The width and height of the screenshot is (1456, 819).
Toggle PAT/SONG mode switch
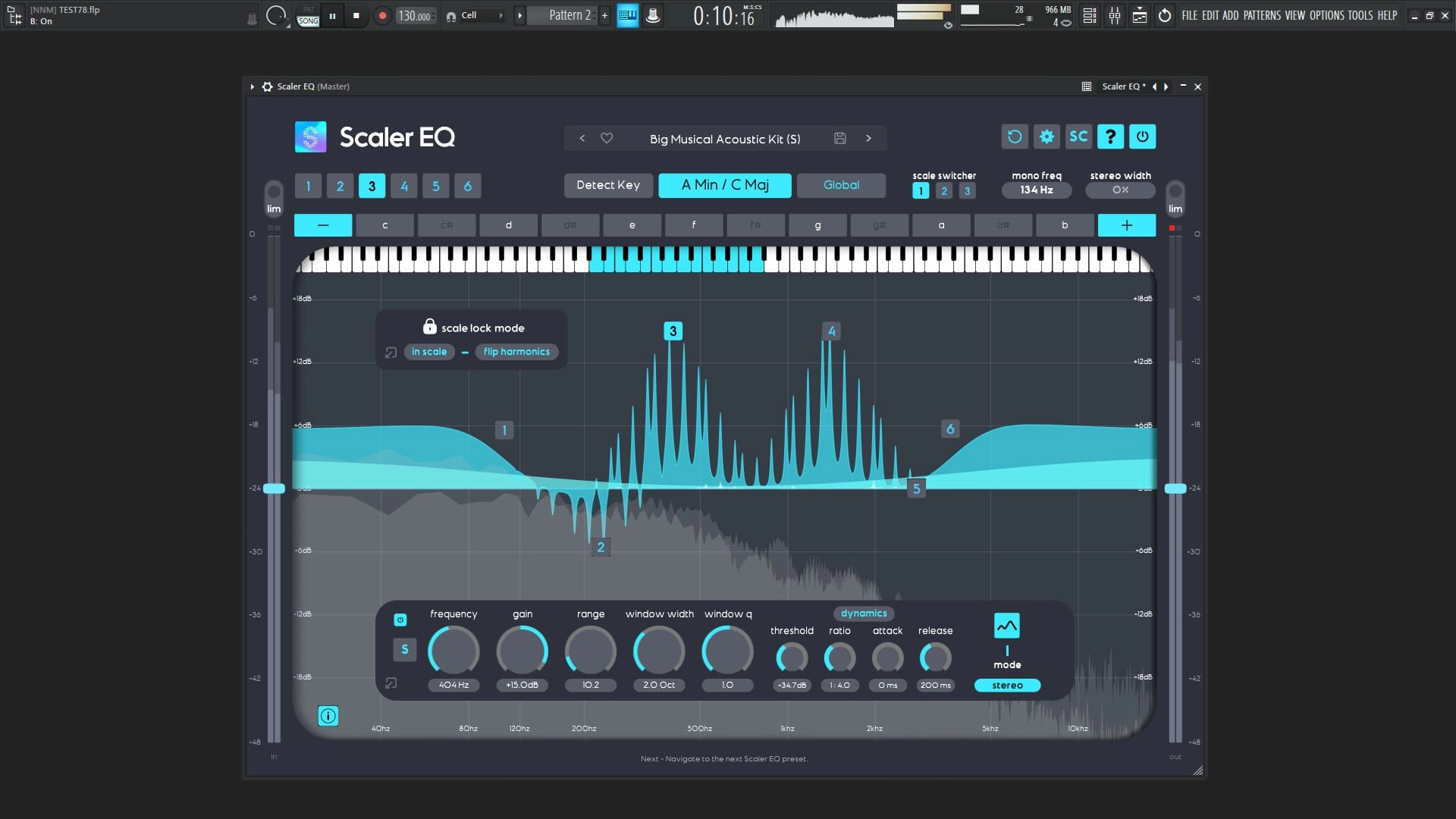308,16
